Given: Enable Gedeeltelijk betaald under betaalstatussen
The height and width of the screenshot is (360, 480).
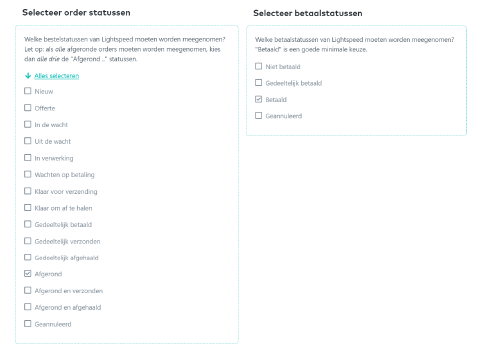Looking at the screenshot, I should tap(258, 83).
